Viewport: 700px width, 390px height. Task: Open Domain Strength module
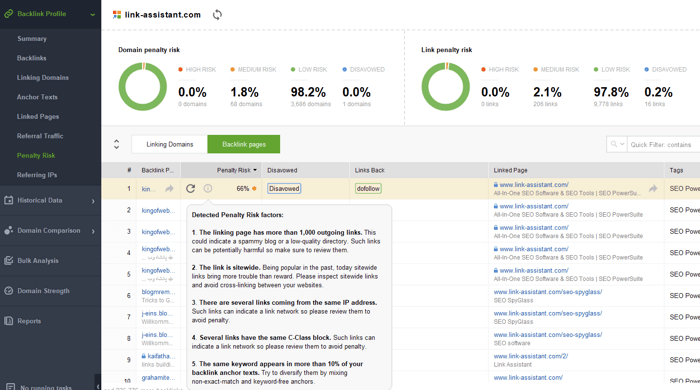(x=43, y=291)
